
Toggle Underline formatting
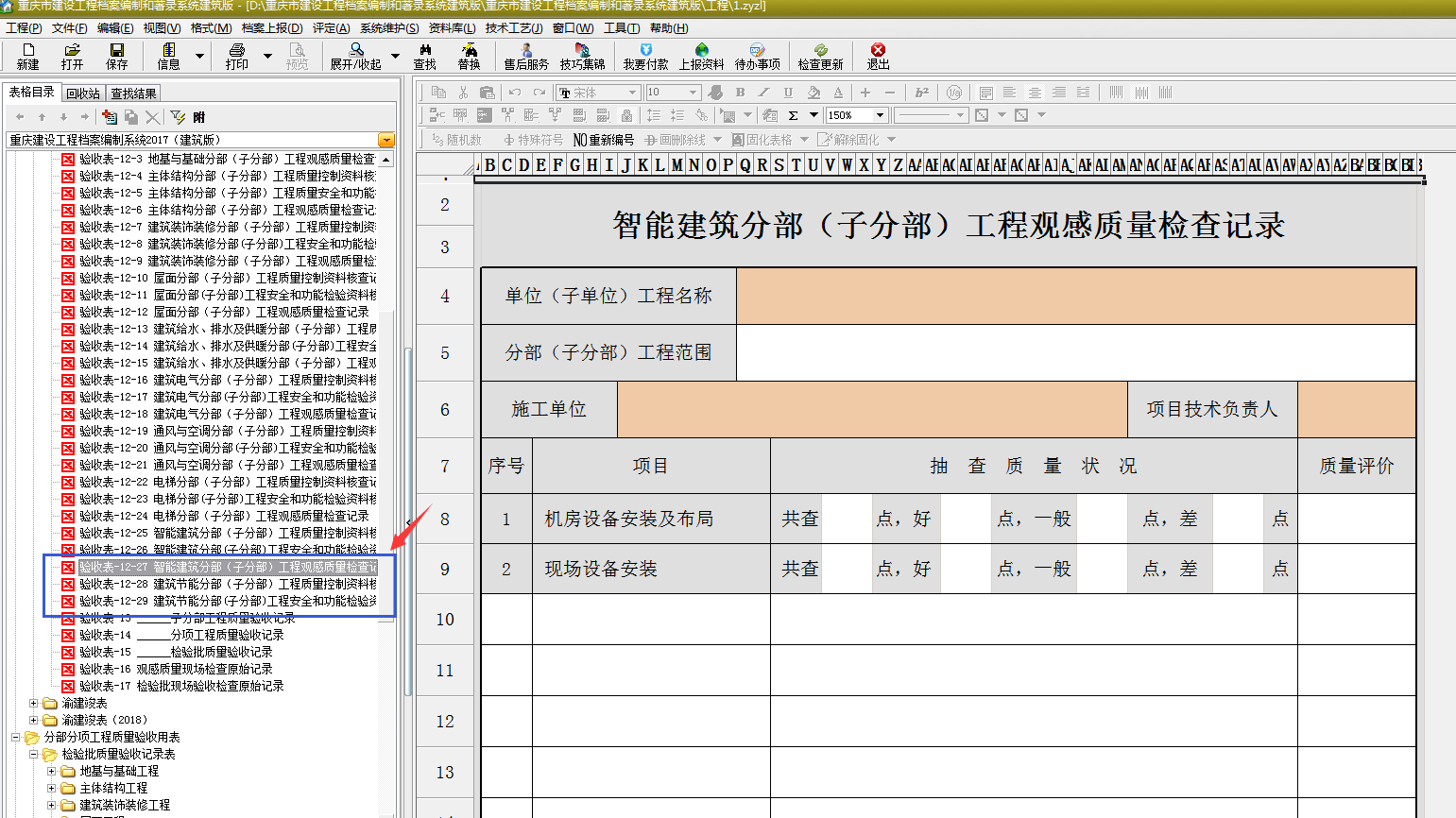point(788,93)
